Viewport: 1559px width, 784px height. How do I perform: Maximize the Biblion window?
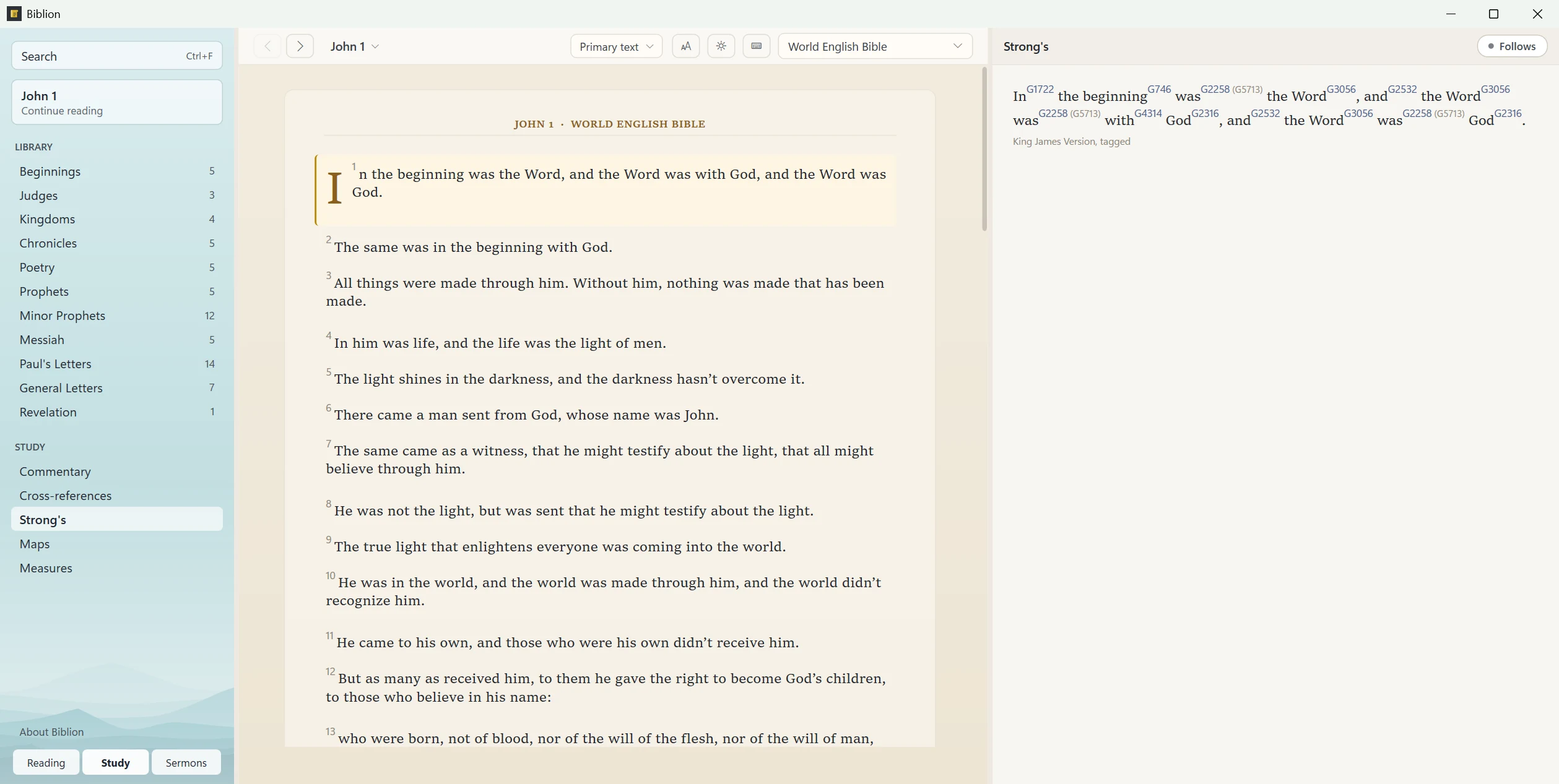[x=1493, y=14]
